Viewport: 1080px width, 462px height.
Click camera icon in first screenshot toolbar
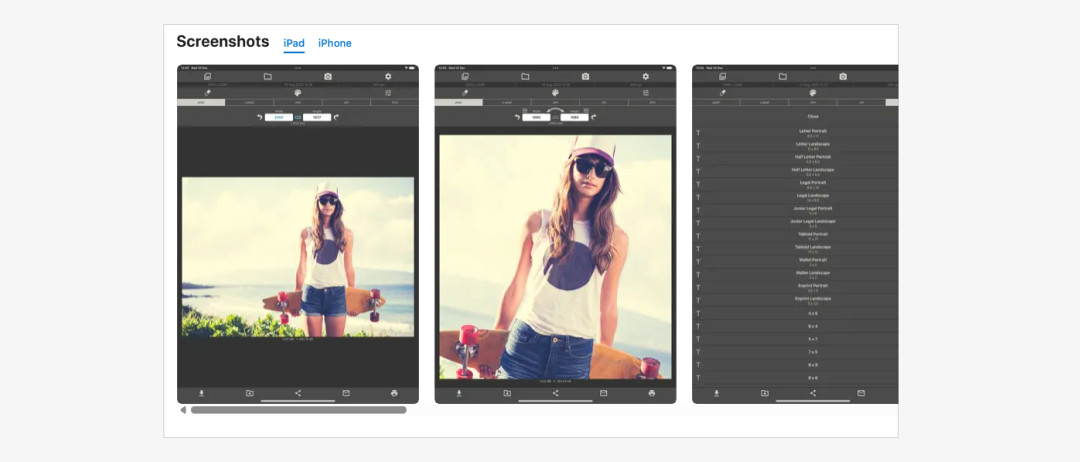point(328,76)
